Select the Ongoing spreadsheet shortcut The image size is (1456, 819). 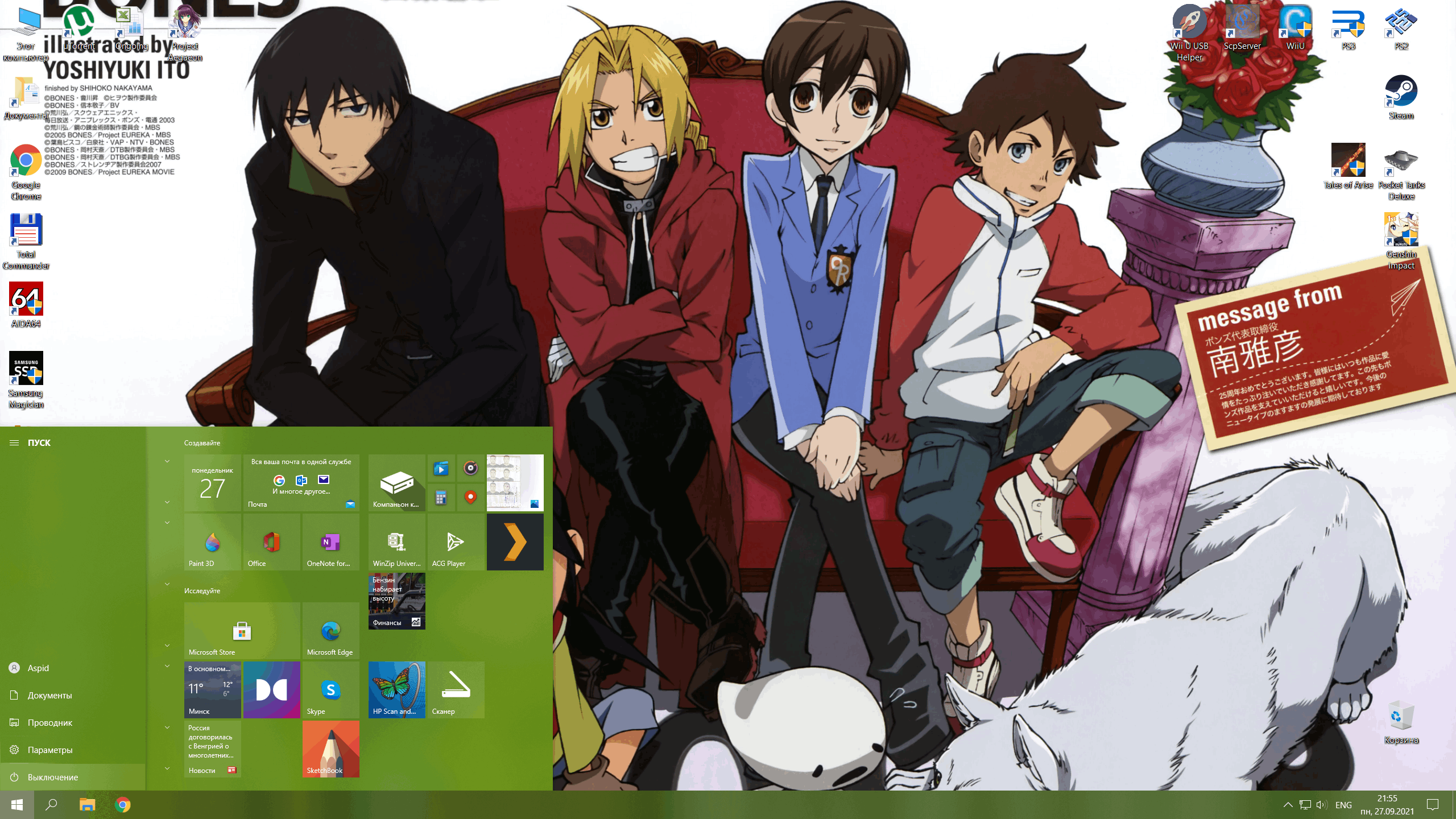tap(131, 28)
